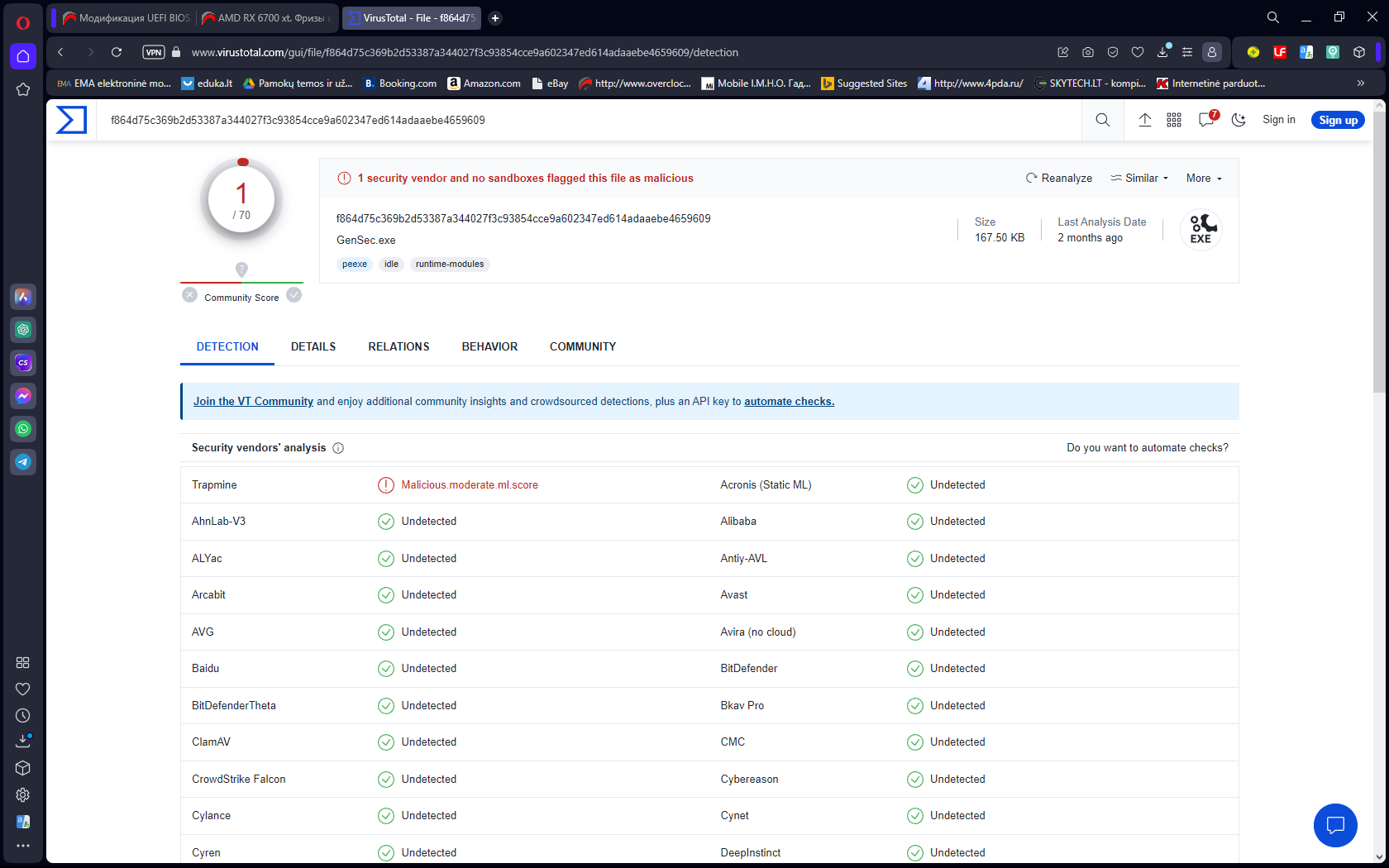Viewport: 1389px width, 868px height.
Task: Click the file hash search field
Action: pyautogui.click(x=589, y=120)
